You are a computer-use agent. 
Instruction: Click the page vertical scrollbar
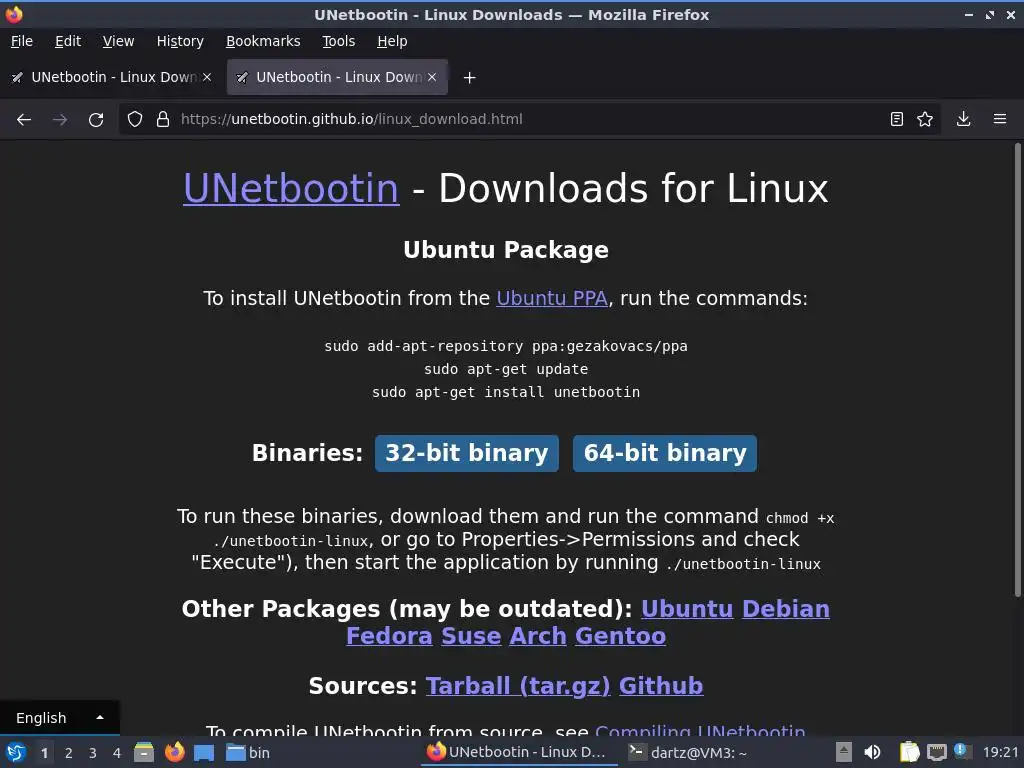point(1017,369)
